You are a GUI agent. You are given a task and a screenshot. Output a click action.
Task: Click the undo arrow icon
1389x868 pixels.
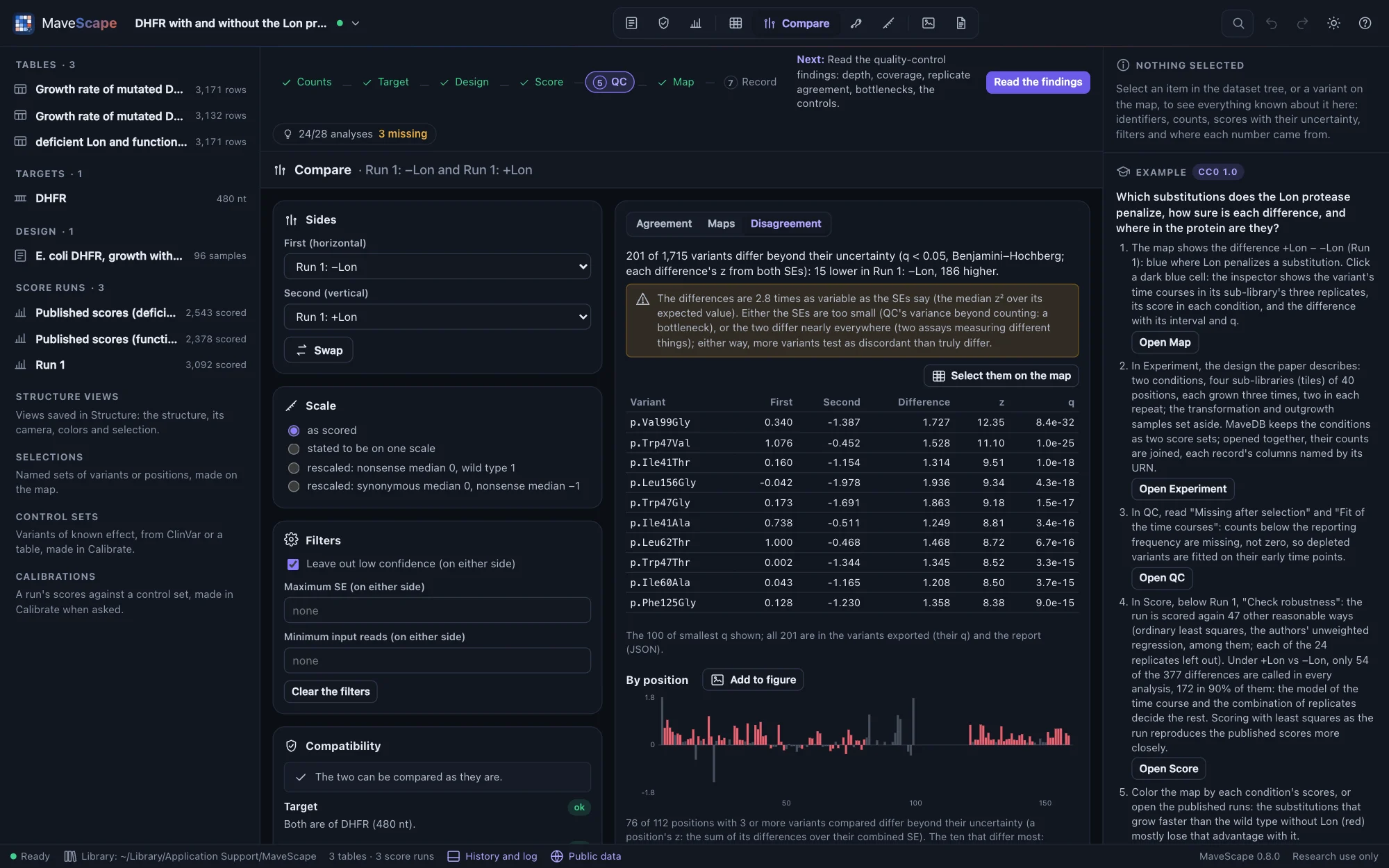pos(1271,23)
